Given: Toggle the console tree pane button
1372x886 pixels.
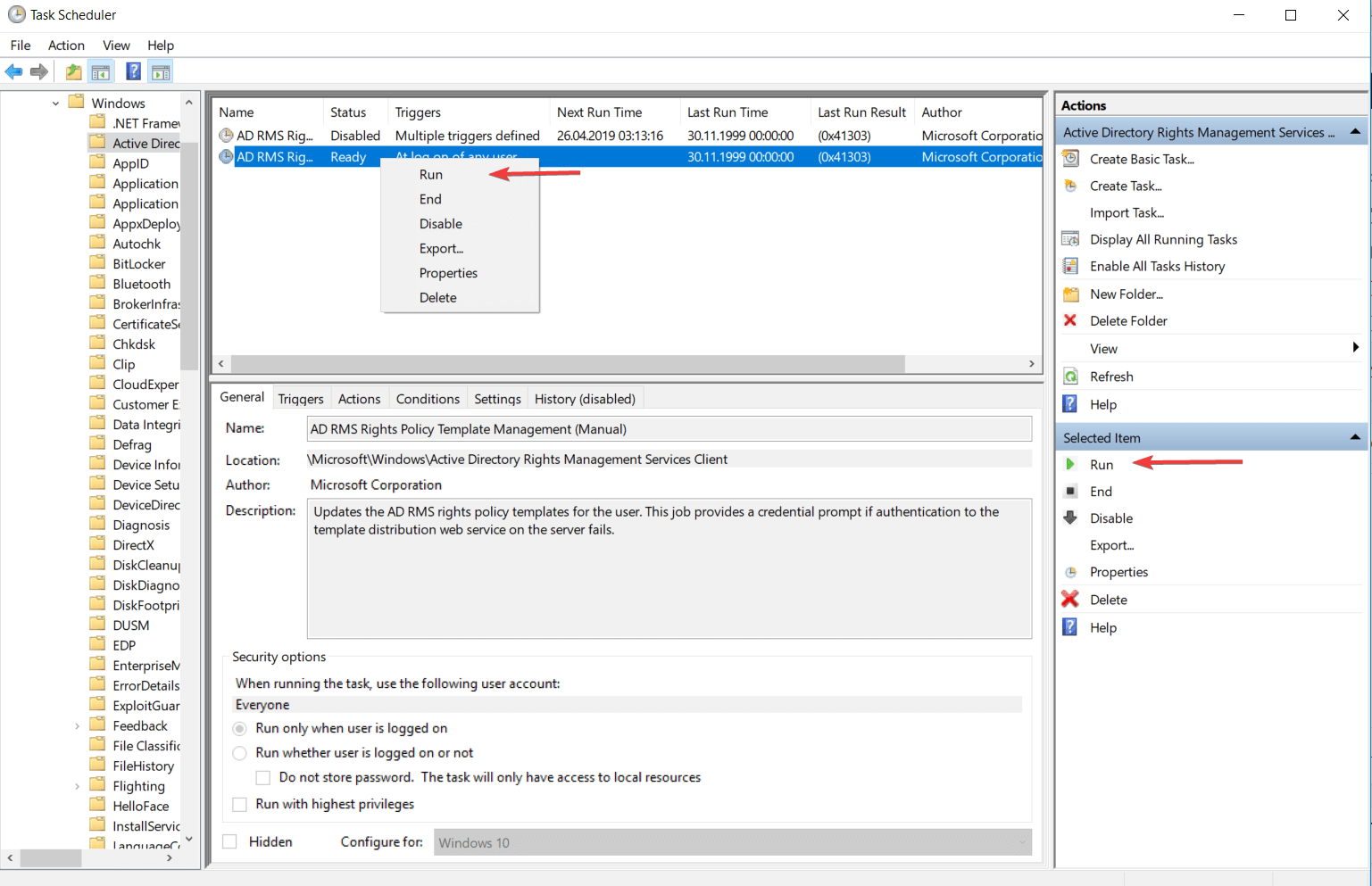Looking at the screenshot, I should click(101, 71).
